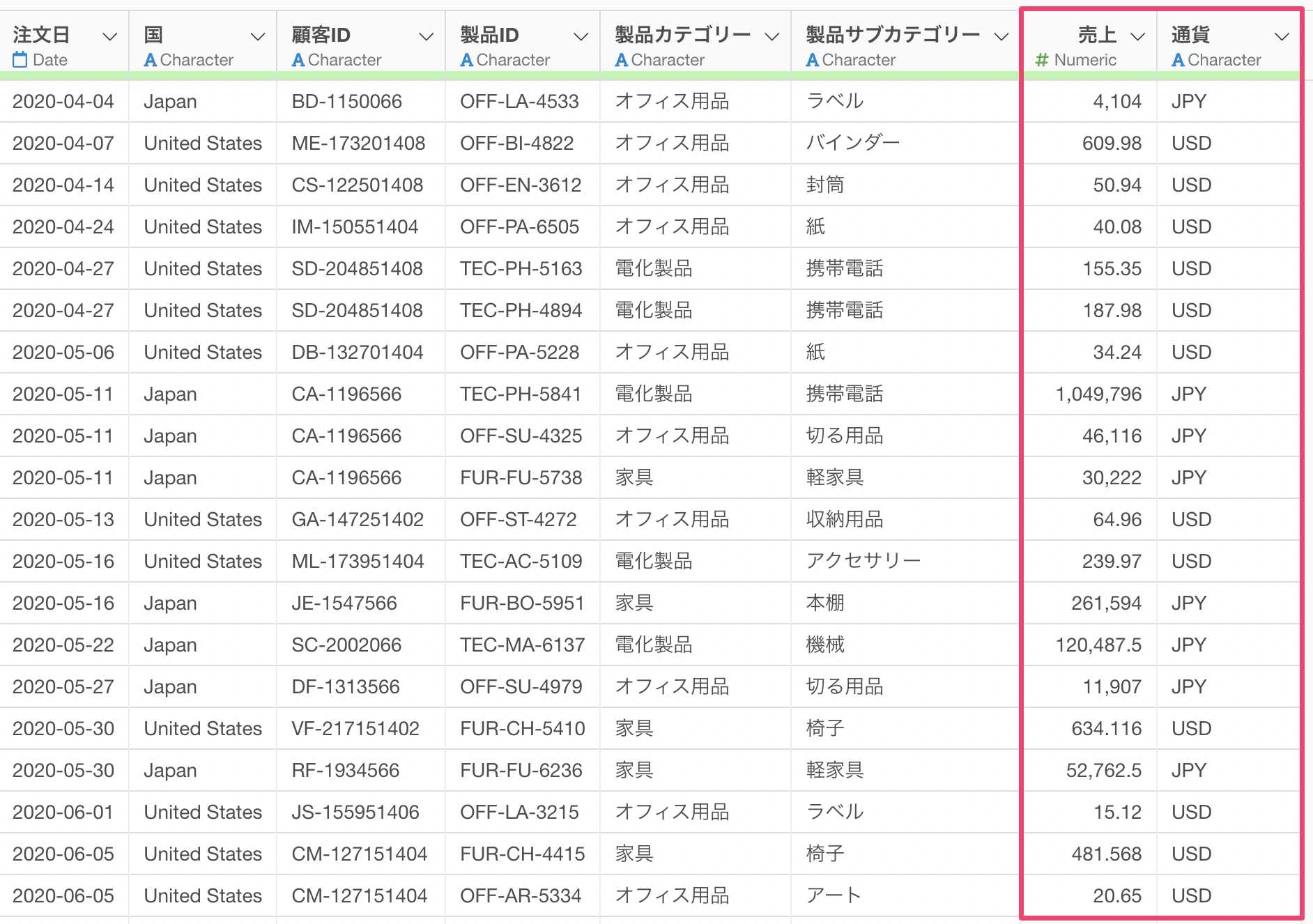
Task: Open the 売上 column dropdown menu
Action: (1139, 35)
